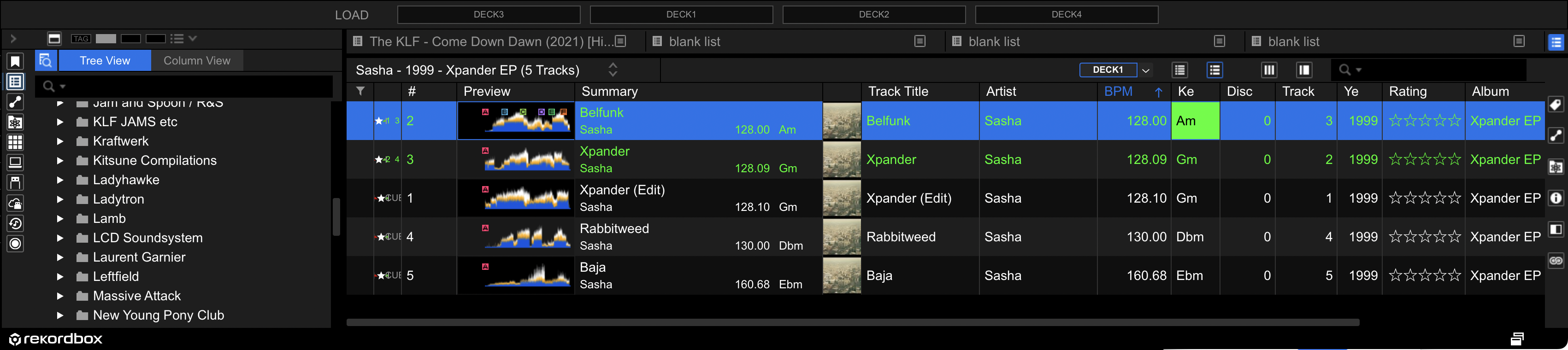1568x350 pixels.
Task: Sort by BPM column header
Action: (1133, 91)
